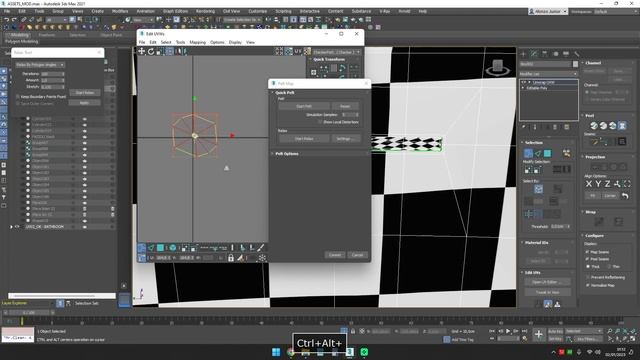Click the UV axis display button
The image size is (640, 360).
[298, 51]
